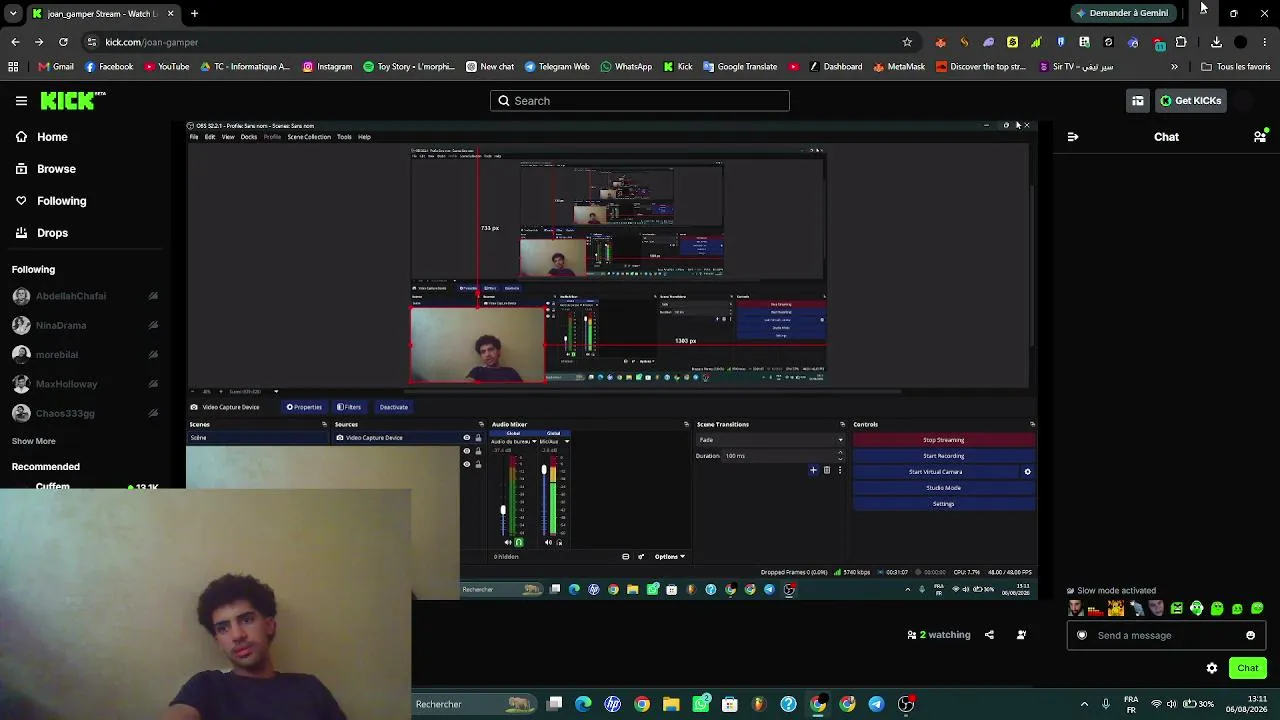Toggle notifications for morebilal

point(153,354)
